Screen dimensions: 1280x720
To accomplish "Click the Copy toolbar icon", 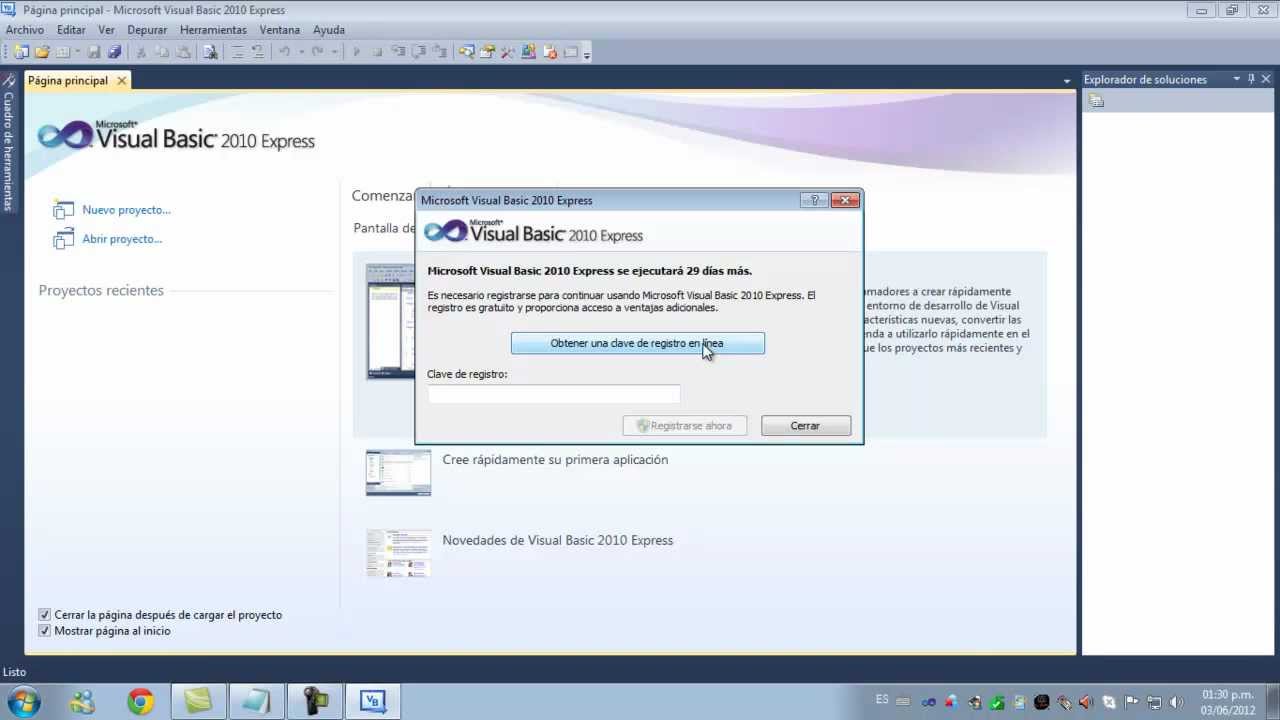I will tap(162, 51).
